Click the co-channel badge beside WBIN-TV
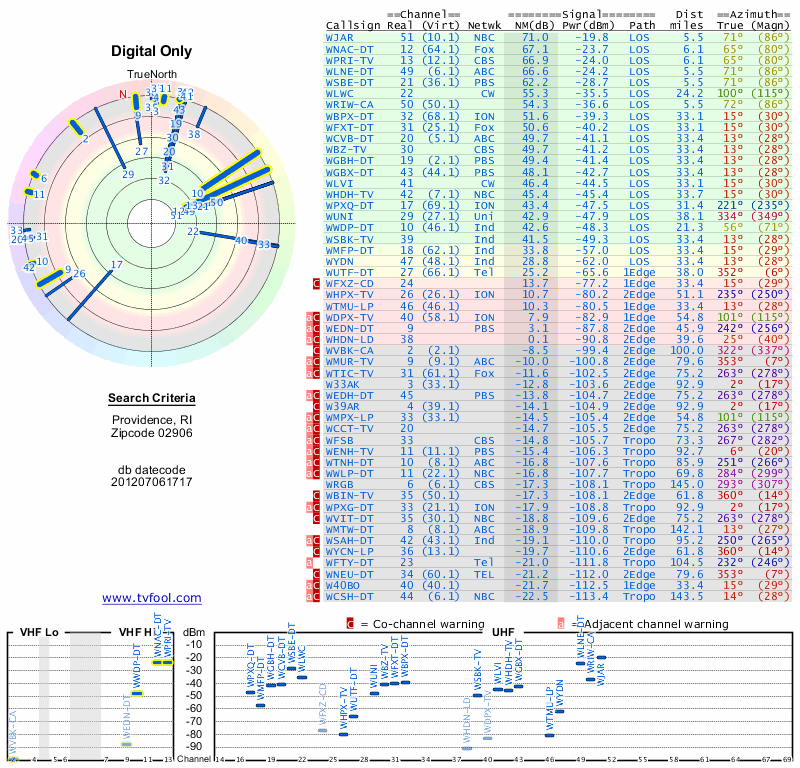Image resolution: width=800 pixels, height=768 pixels. click(316, 496)
